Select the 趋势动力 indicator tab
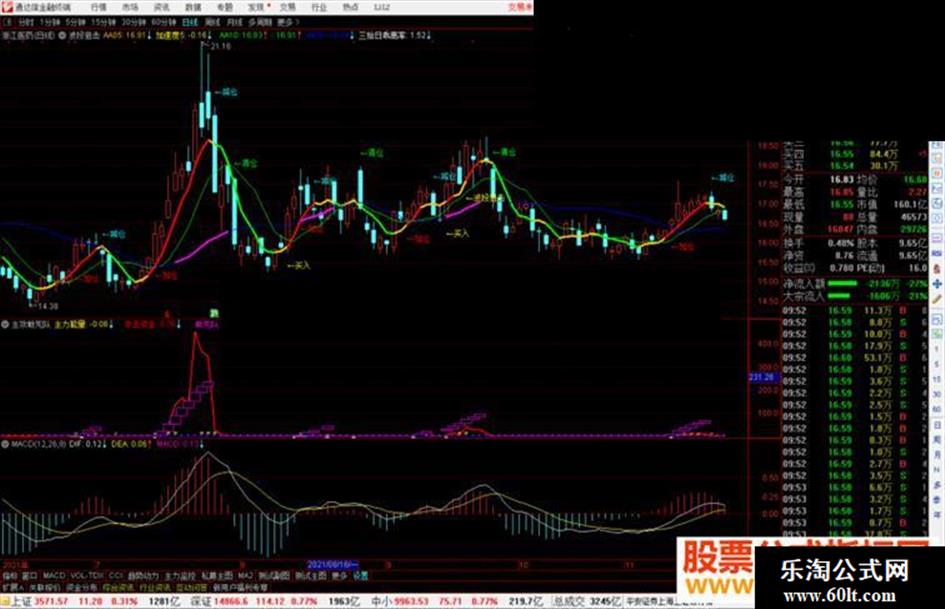The image size is (945, 609). (x=143, y=576)
